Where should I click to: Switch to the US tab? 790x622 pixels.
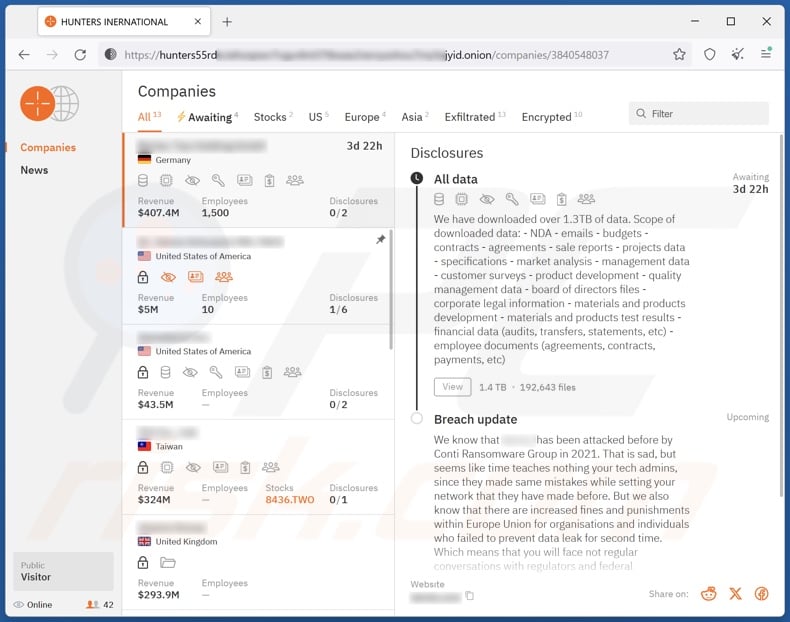(318, 117)
